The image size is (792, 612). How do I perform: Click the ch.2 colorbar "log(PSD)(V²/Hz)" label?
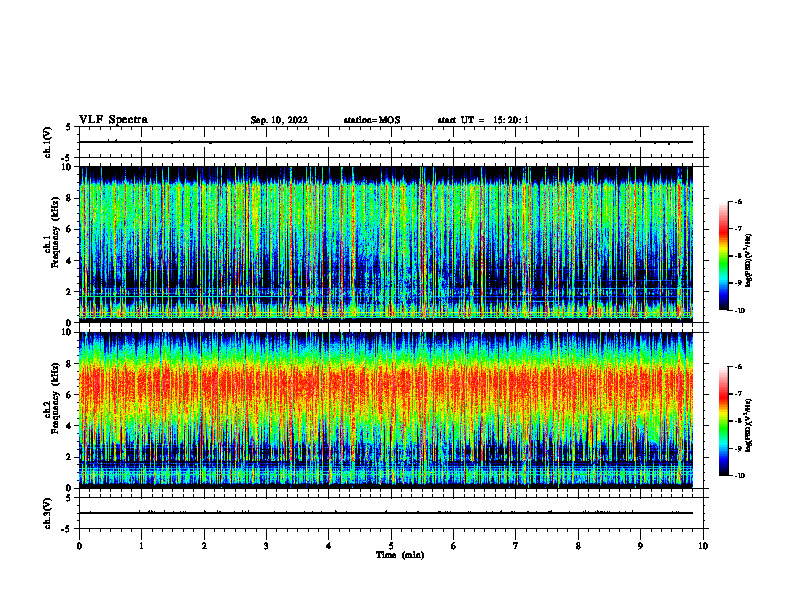(x=749, y=425)
